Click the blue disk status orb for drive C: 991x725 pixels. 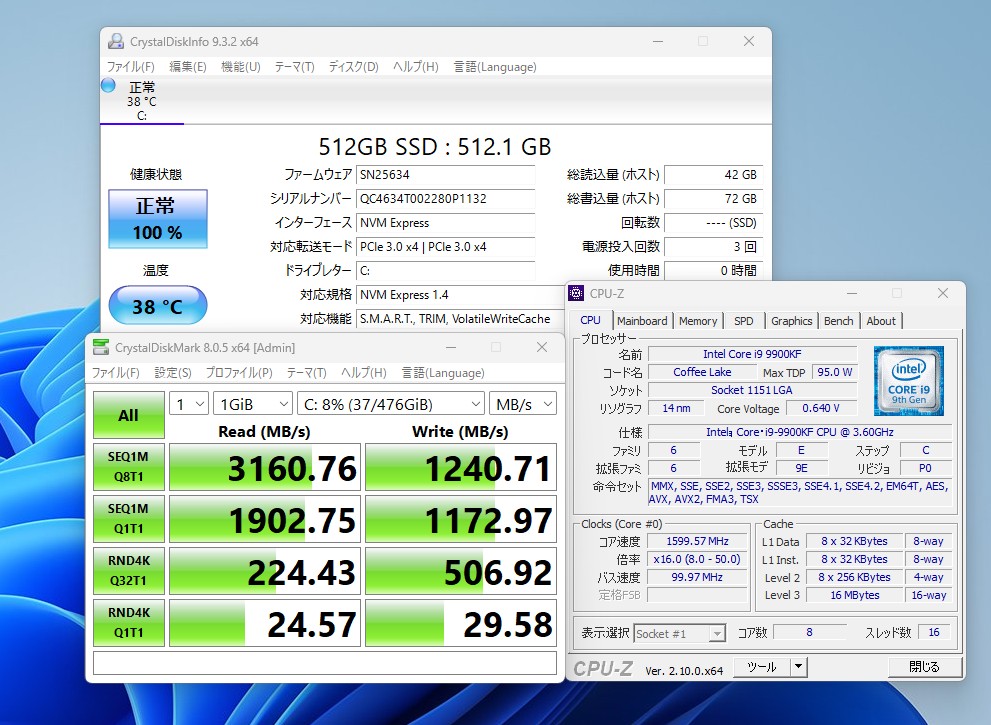click(x=108, y=85)
